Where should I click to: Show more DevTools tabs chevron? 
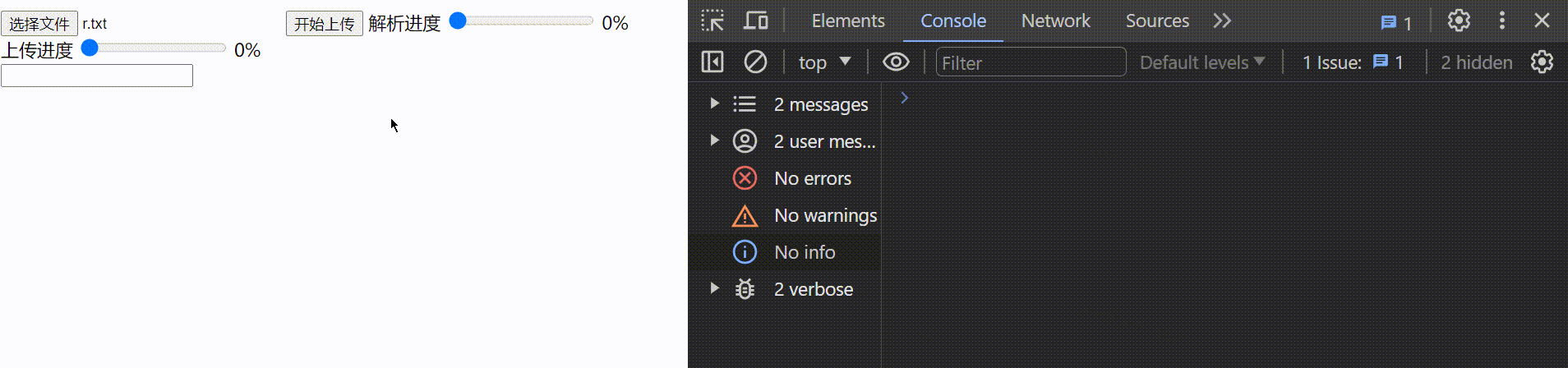pos(1222,21)
